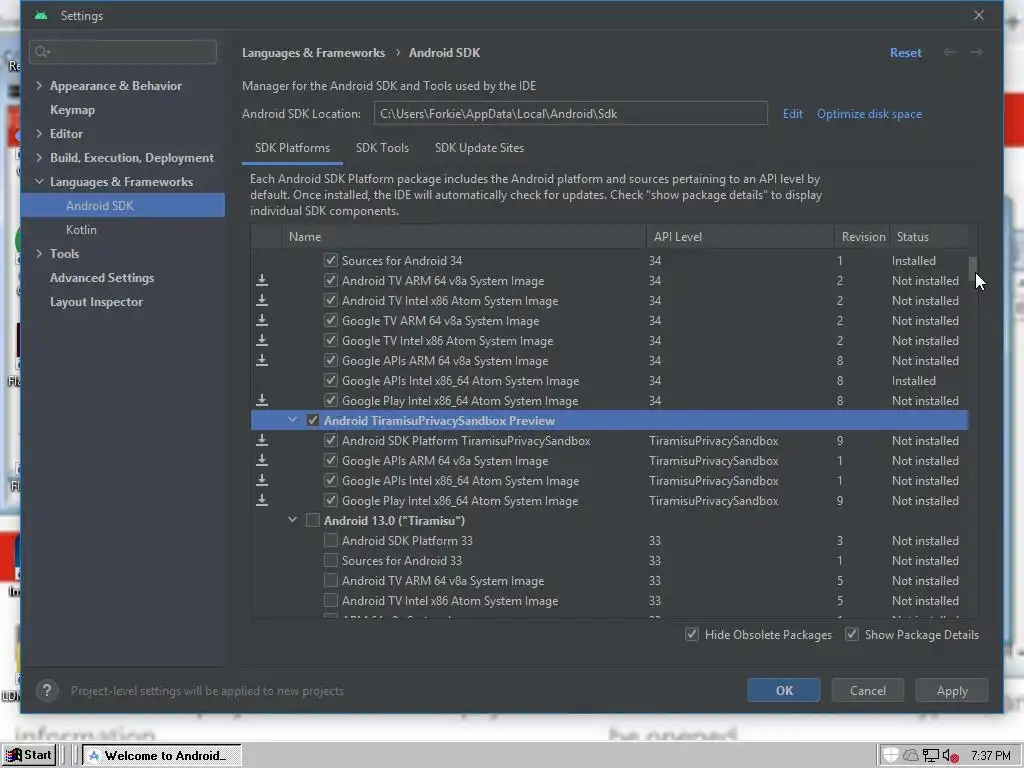Check Android TV Intel x86 Atom System Image 33

pos(331,600)
